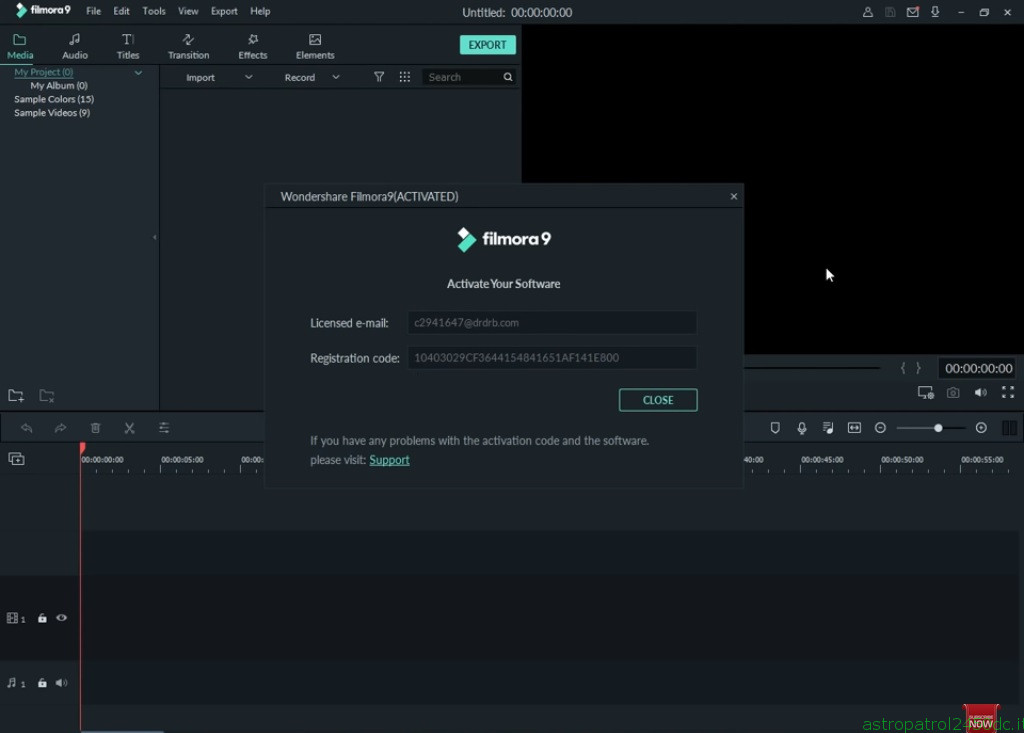1024x733 pixels.
Task: Open the Support link
Action: tap(389, 460)
